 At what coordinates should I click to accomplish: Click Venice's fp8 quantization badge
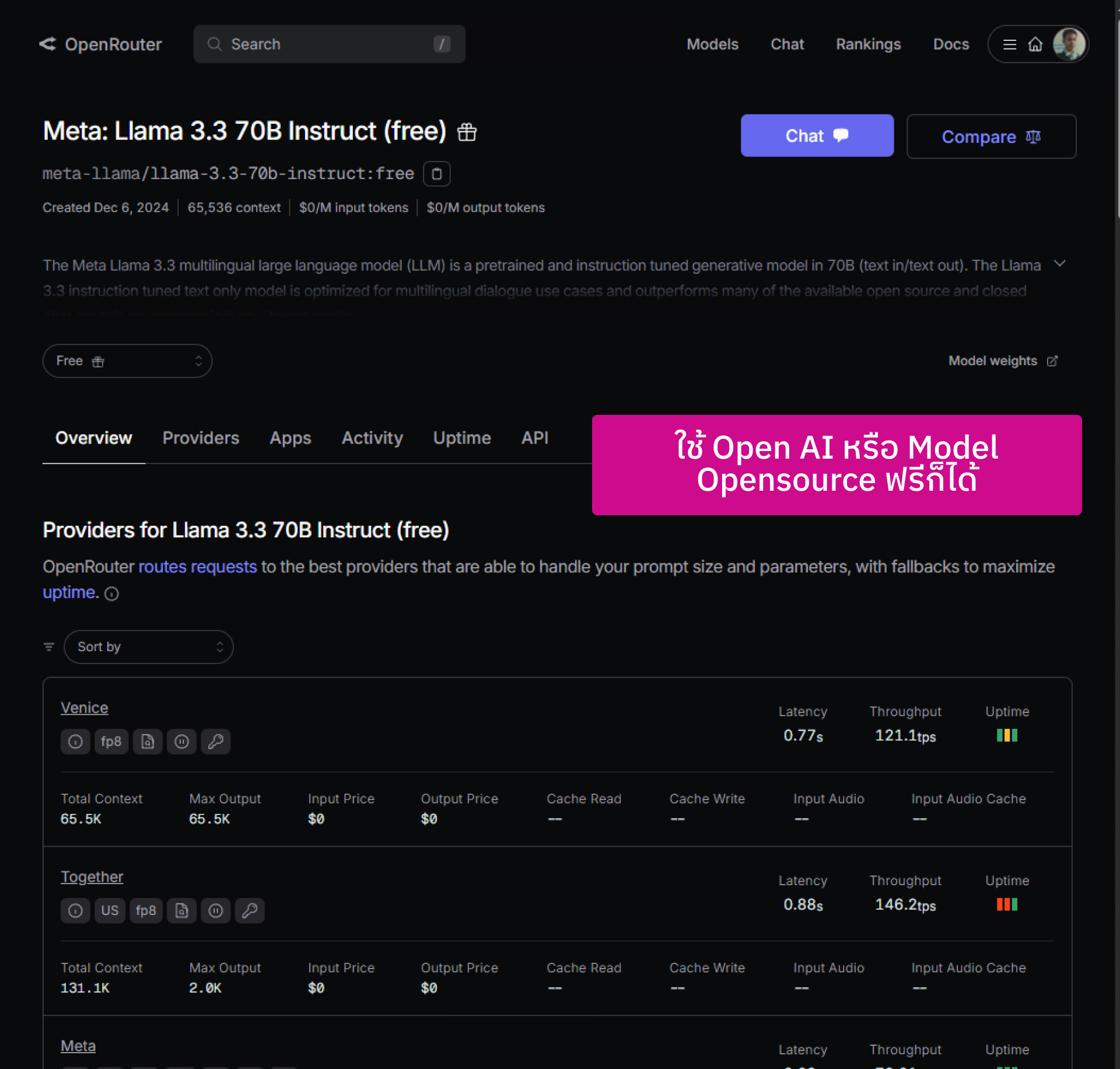(111, 742)
